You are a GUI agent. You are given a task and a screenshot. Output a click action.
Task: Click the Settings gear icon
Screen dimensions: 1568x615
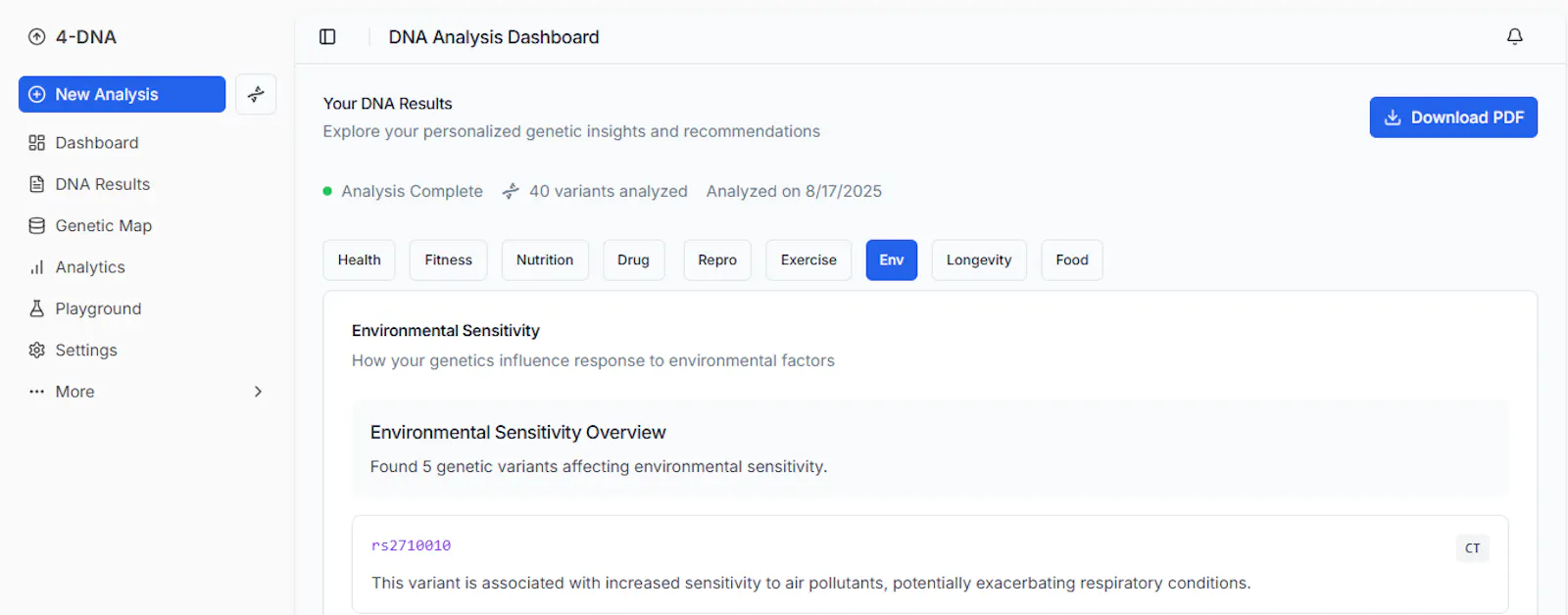[37, 350]
